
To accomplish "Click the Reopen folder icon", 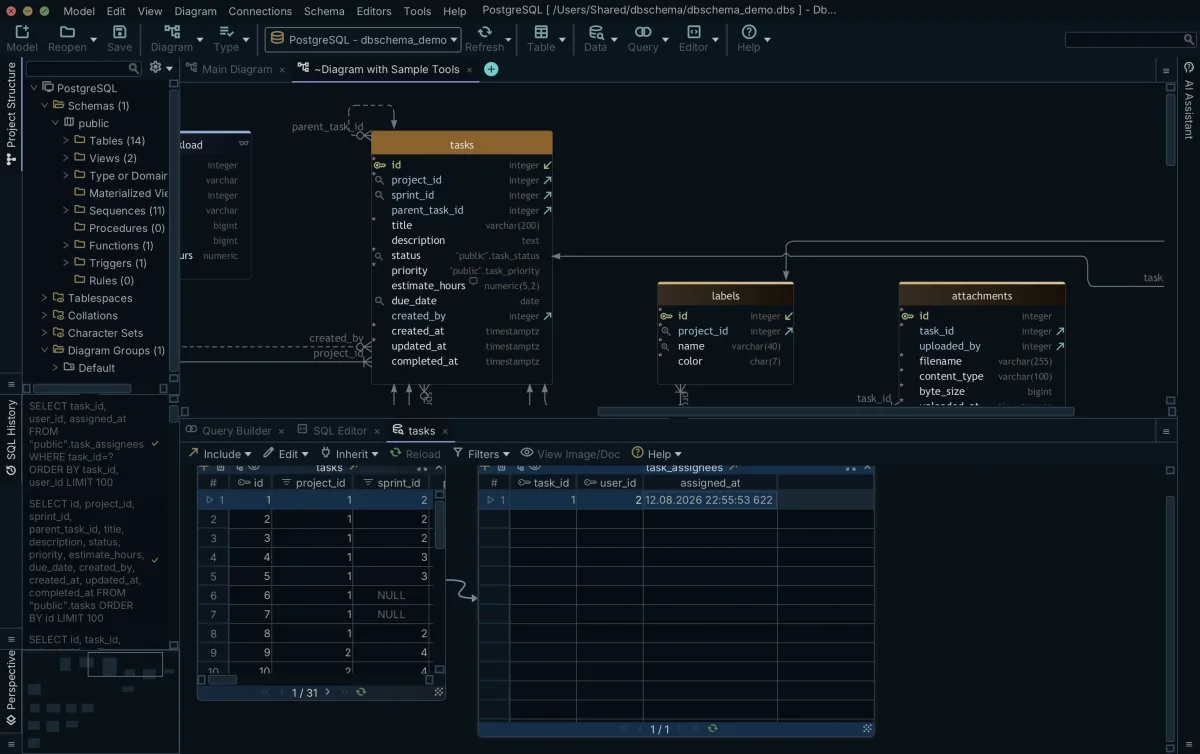I will pyautogui.click(x=68, y=33).
